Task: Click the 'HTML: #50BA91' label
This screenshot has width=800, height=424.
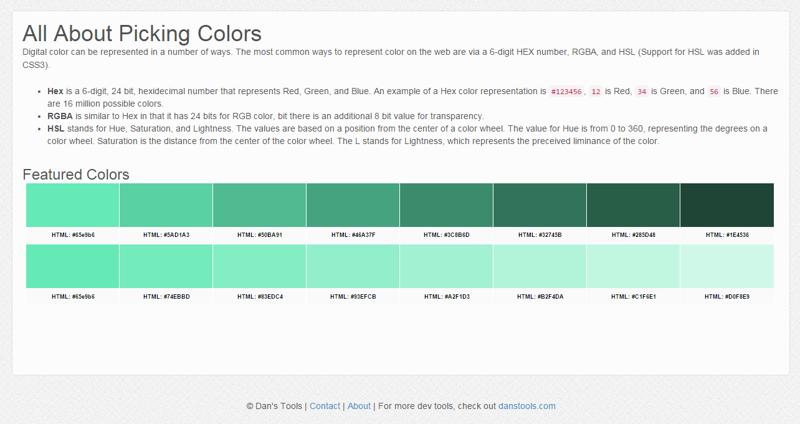Action: [260, 235]
